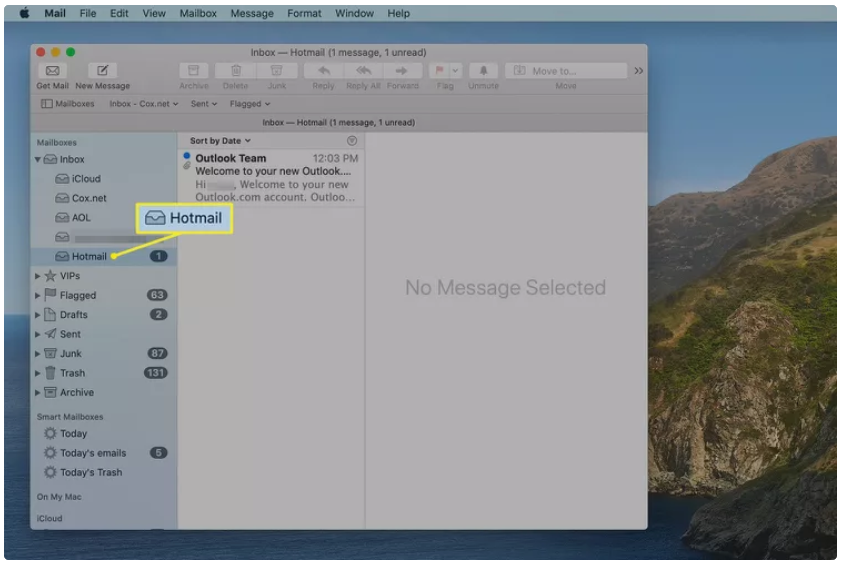Select the iCloud inbox
841x561 pixels.
coord(104,179)
